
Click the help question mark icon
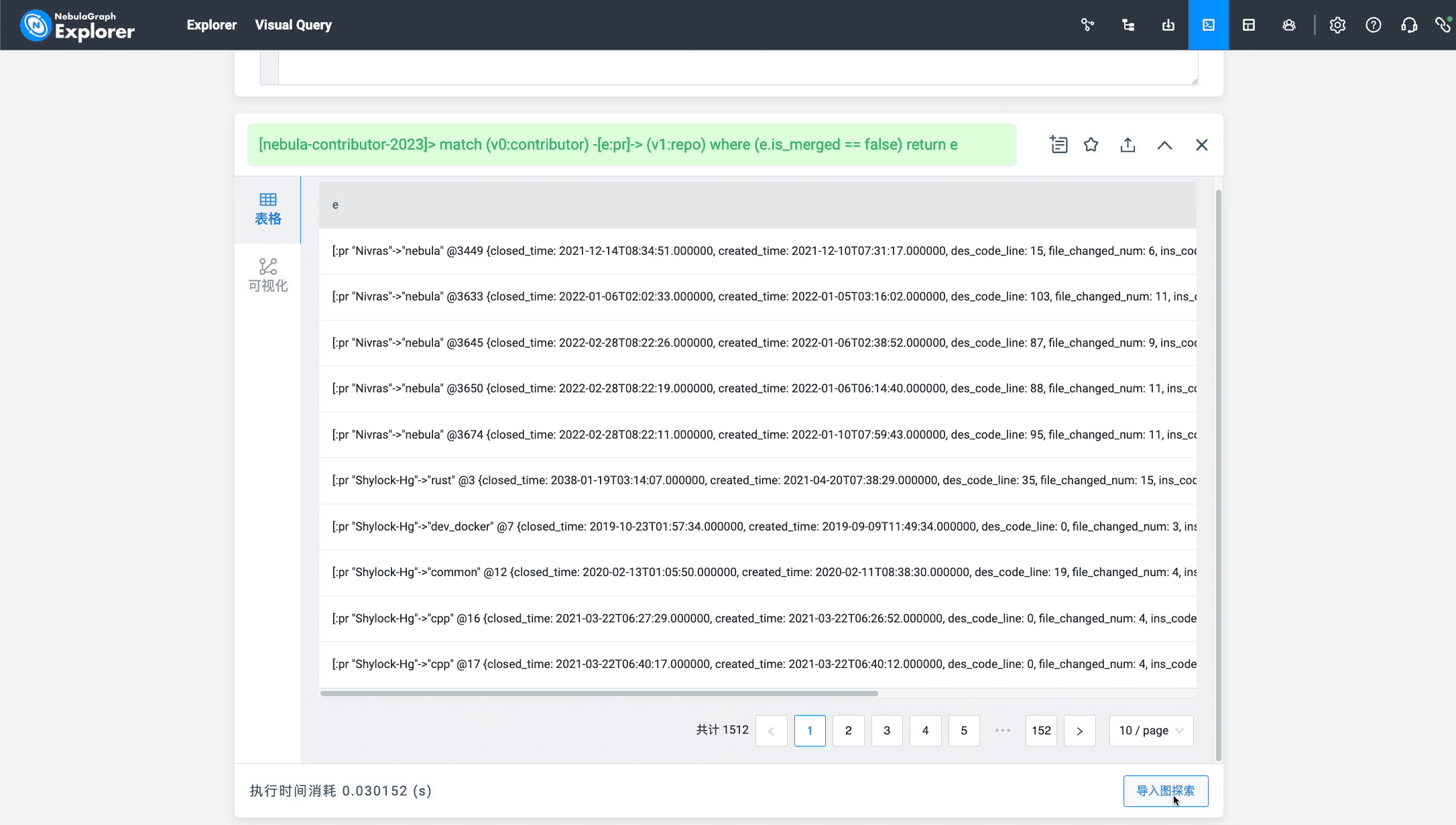pos(1373,25)
